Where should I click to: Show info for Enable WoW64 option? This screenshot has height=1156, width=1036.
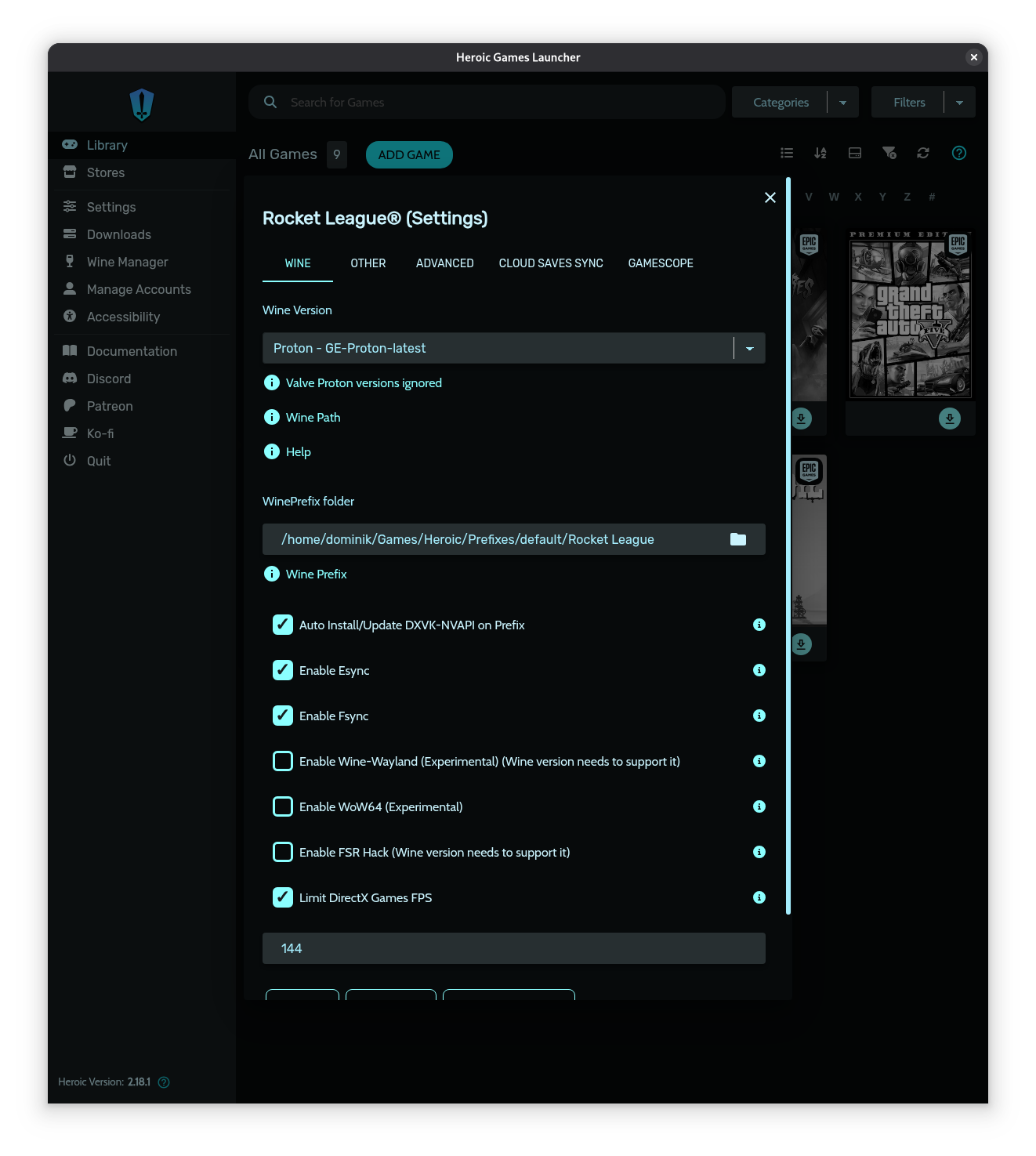pyautogui.click(x=759, y=806)
